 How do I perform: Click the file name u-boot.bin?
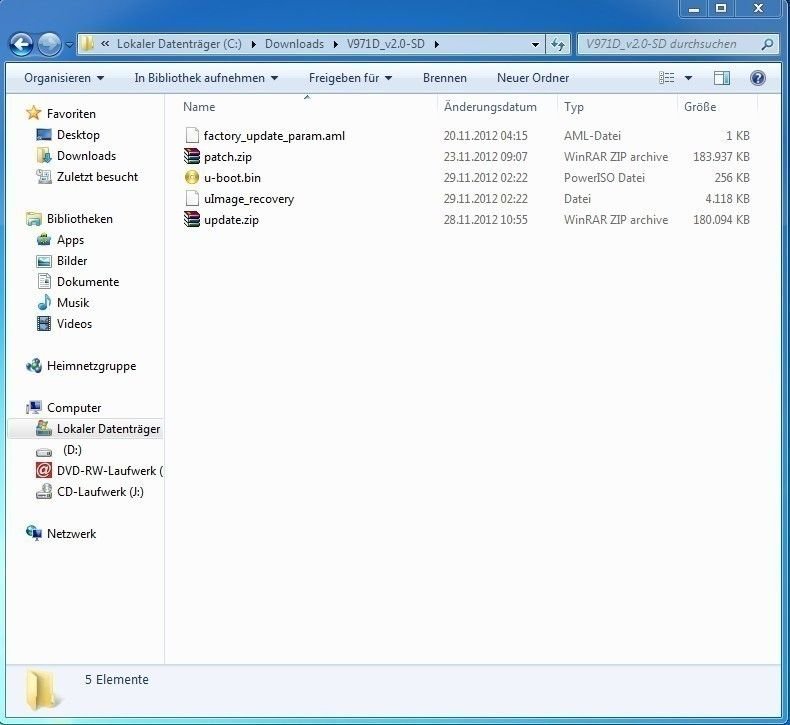pos(232,178)
